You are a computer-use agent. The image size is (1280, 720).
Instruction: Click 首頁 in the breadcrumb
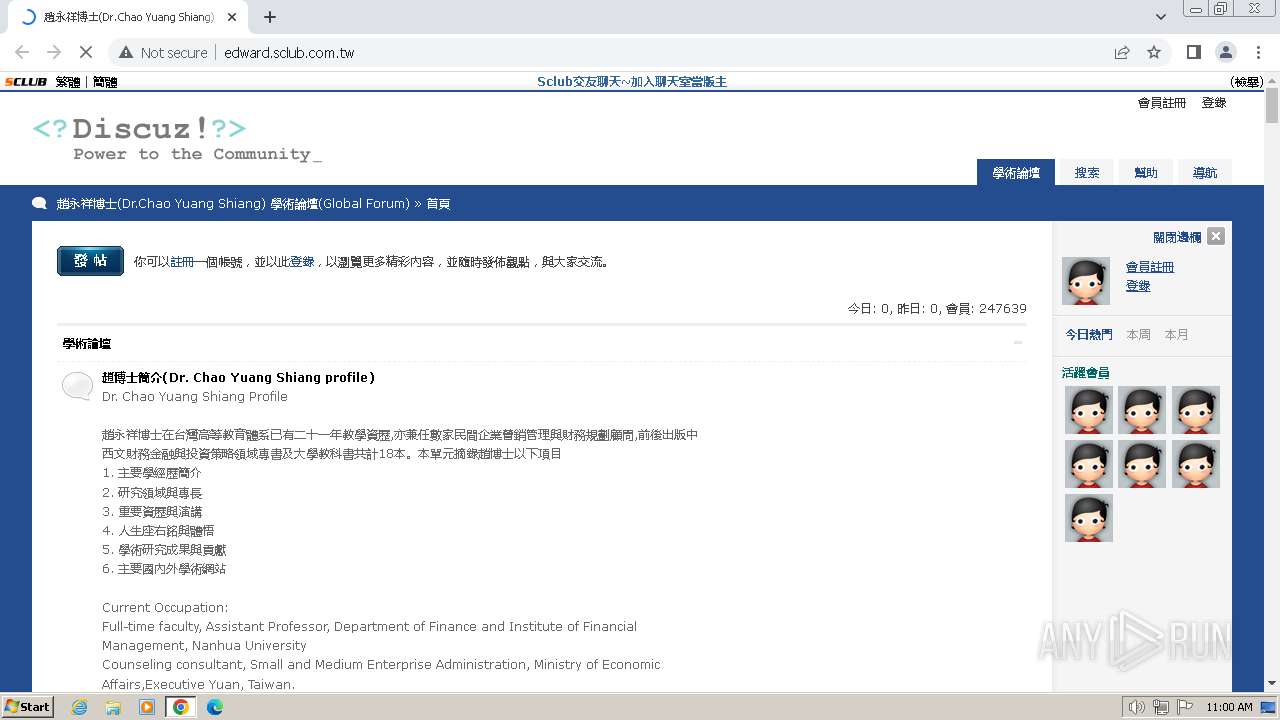[438, 203]
